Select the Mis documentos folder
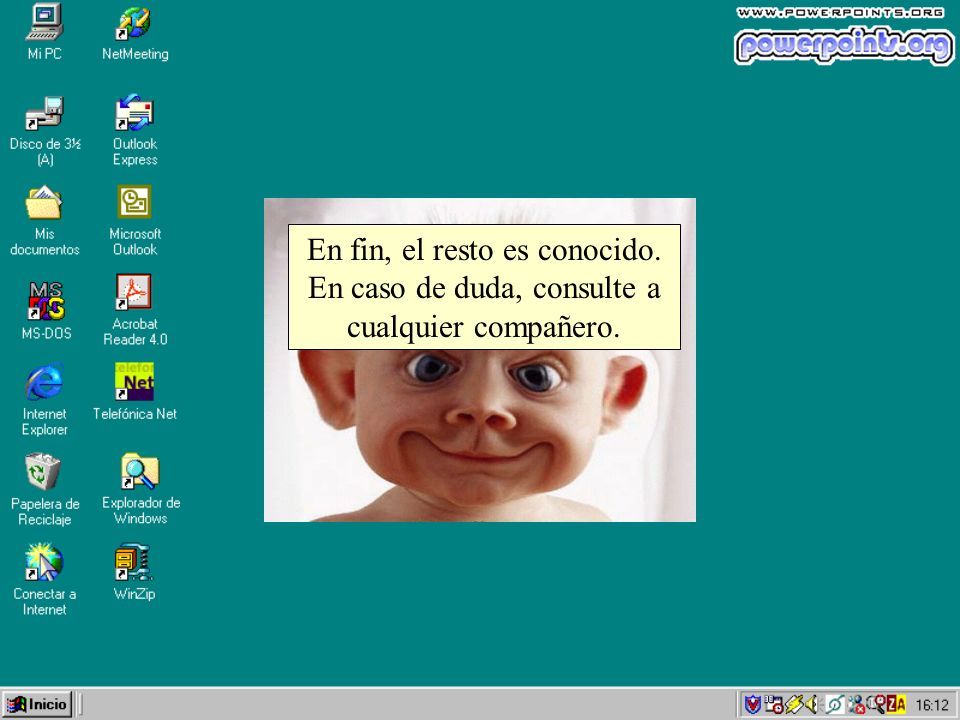960x720 pixels. click(45, 220)
